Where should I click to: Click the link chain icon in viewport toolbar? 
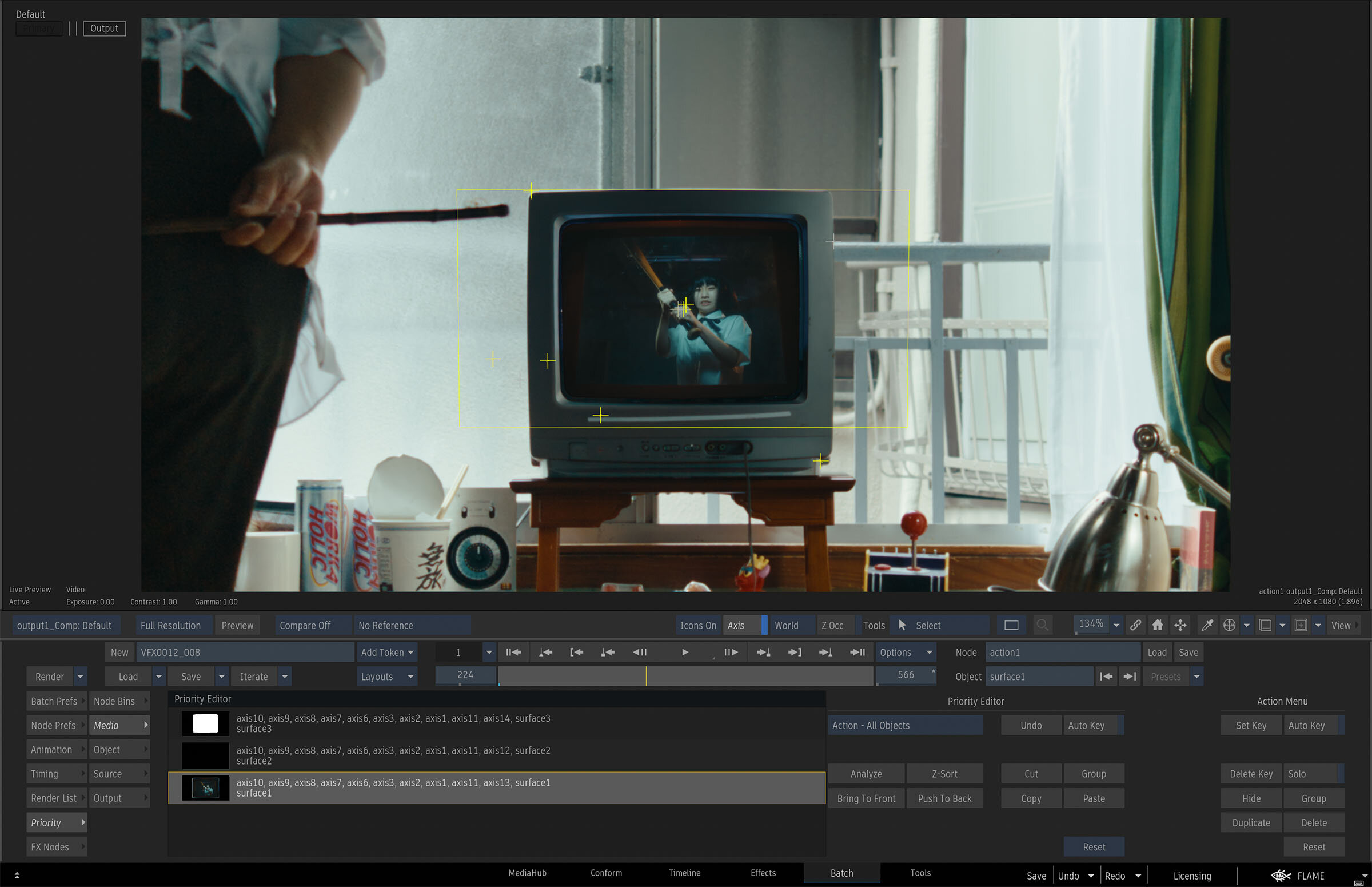click(1135, 625)
